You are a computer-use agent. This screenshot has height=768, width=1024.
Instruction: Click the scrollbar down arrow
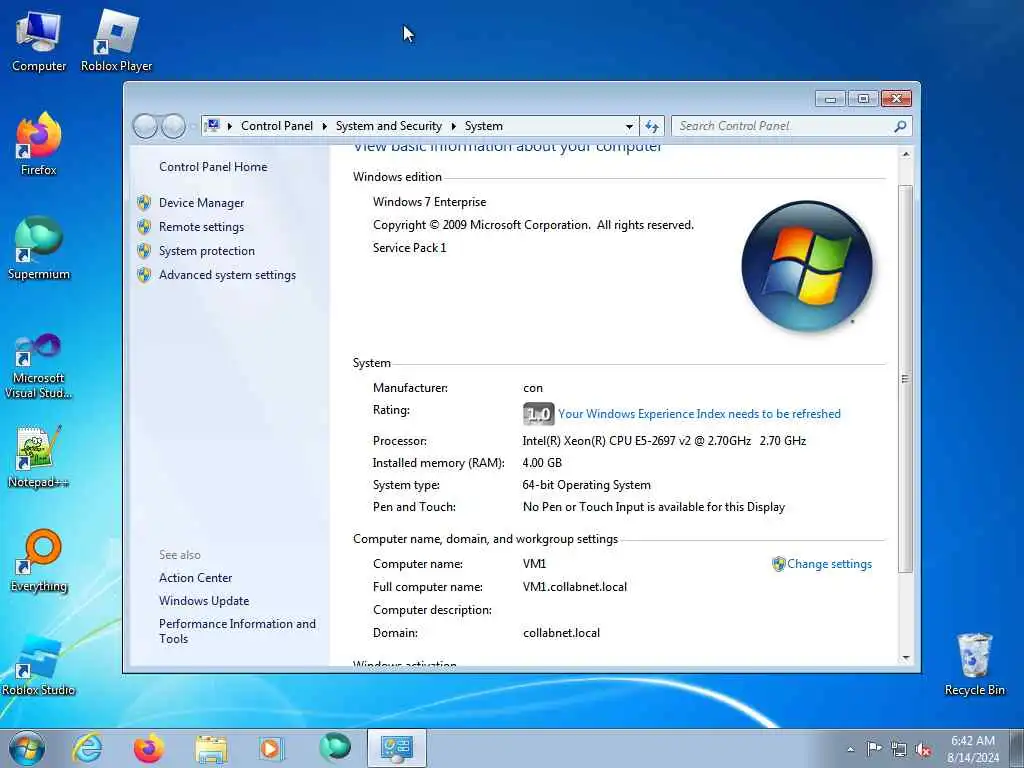(905, 658)
